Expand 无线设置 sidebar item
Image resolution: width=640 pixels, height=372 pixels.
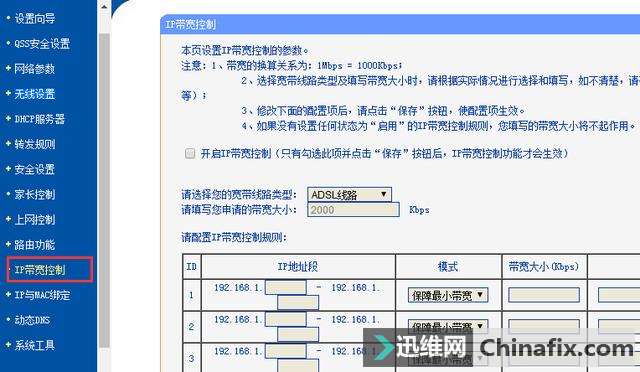[x=34, y=94]
